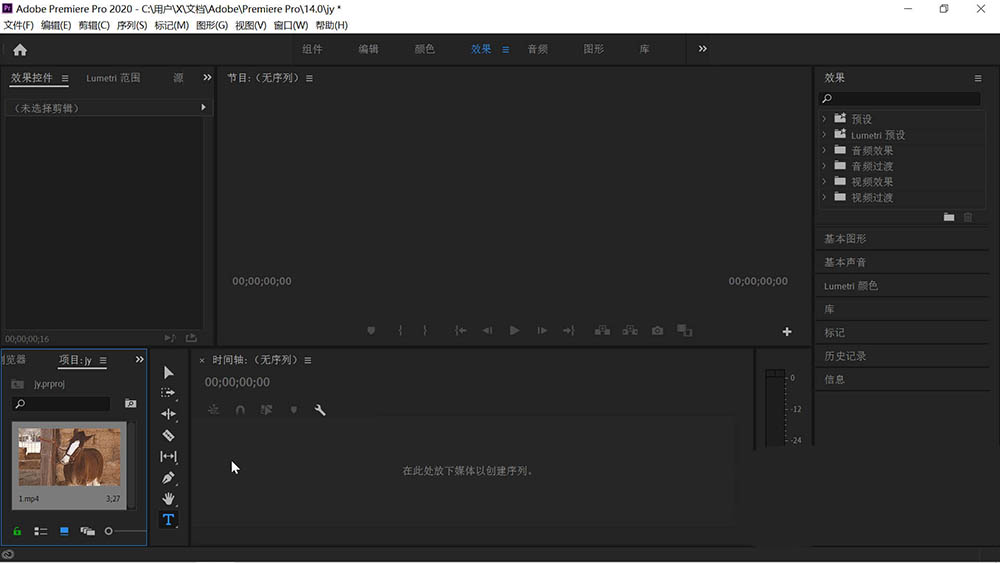
Task: Expand the 音频效果 folder
Action: click(x=824, y=150)
